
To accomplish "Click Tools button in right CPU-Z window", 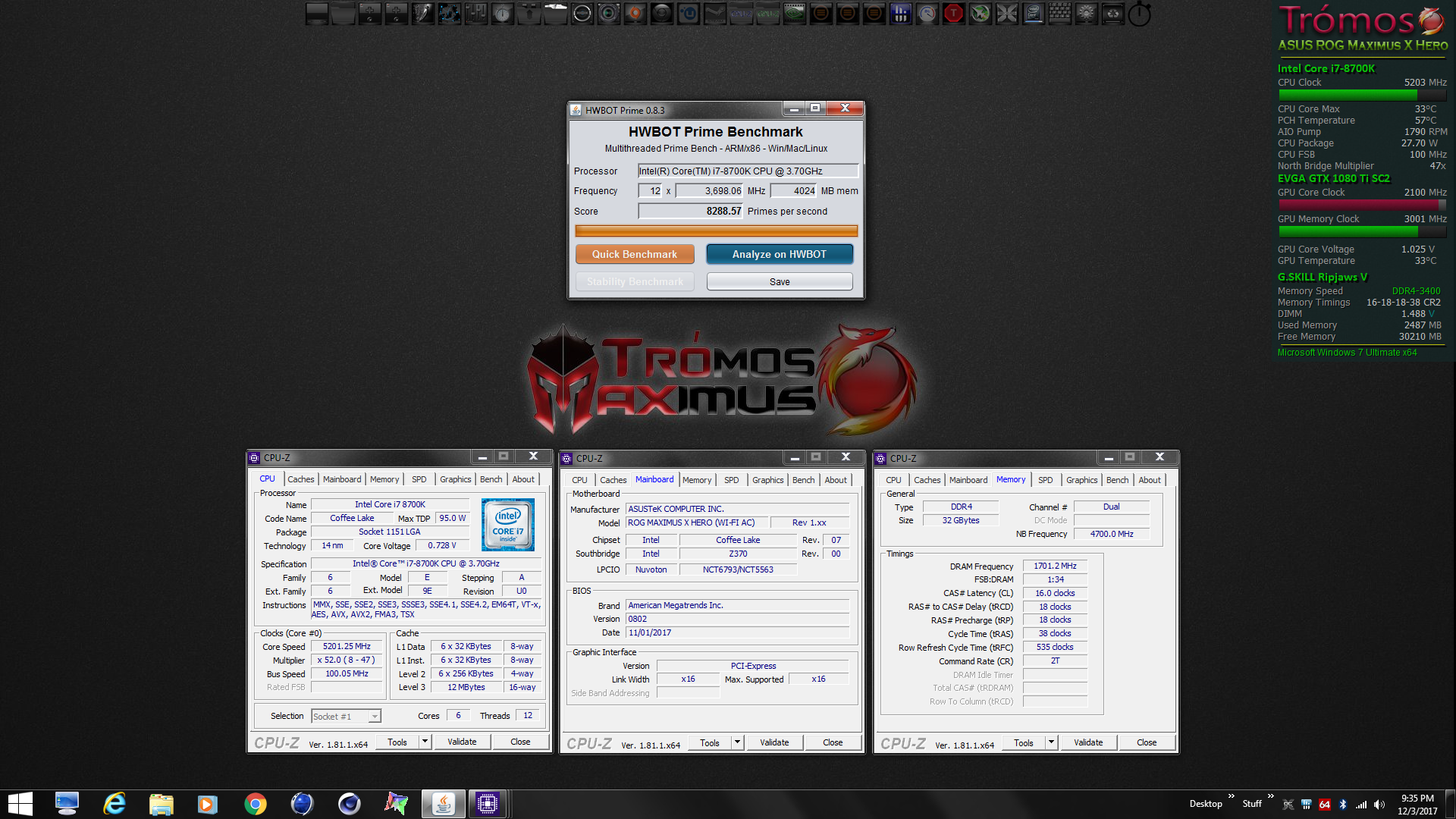I will tap(1024, 742).
